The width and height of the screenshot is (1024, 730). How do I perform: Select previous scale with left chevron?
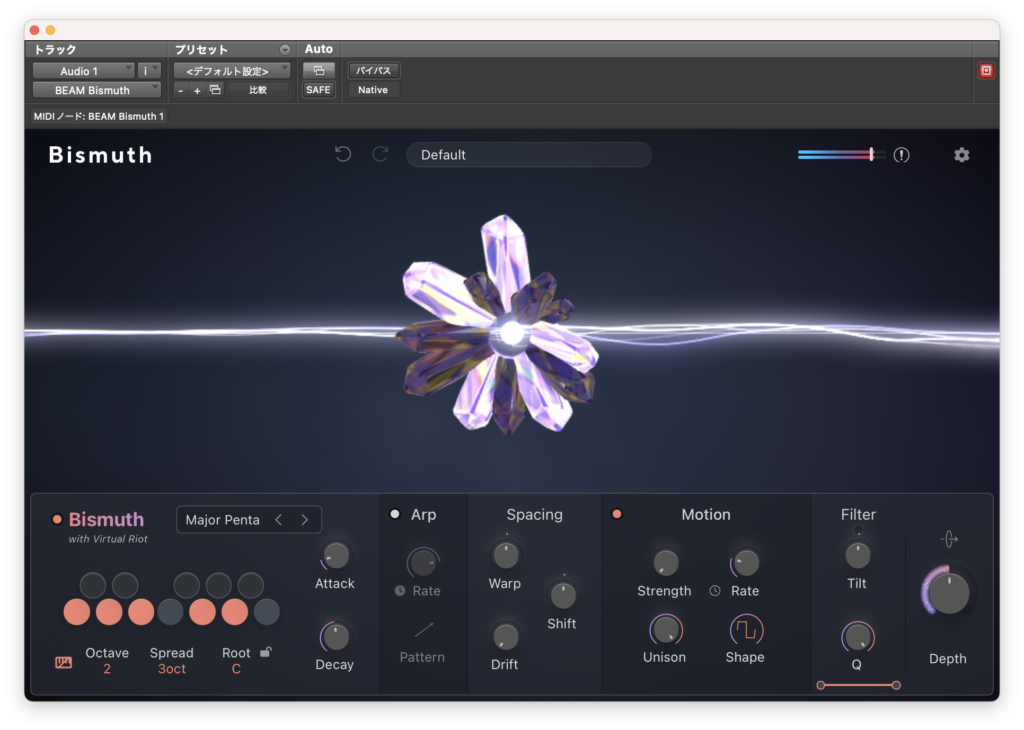[x=279, y=520]
